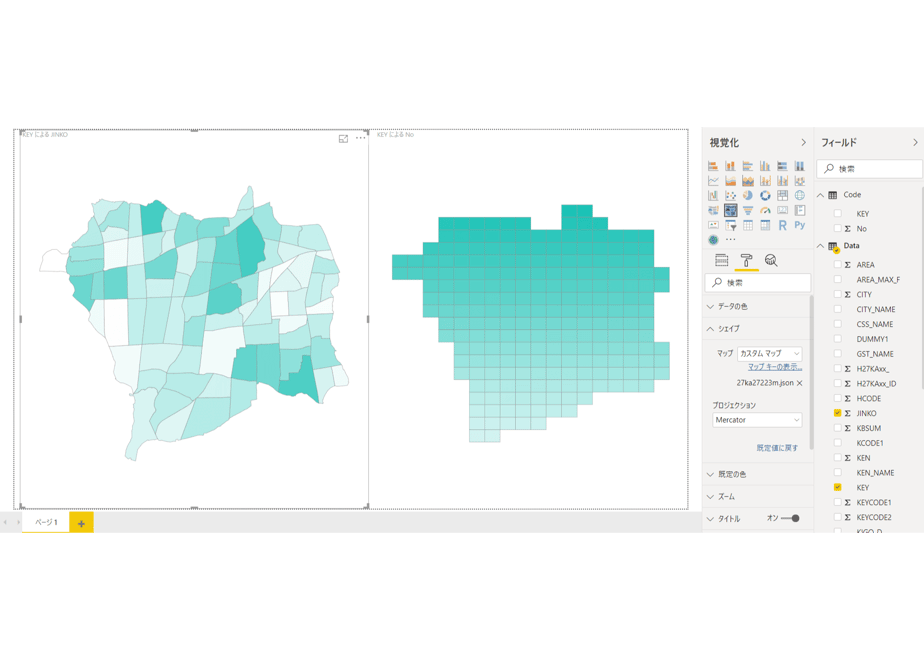The height and width of the screenshot is (660, 924).
Task: Collapse the フィールド pane with chevron
Action: (915, 143)
